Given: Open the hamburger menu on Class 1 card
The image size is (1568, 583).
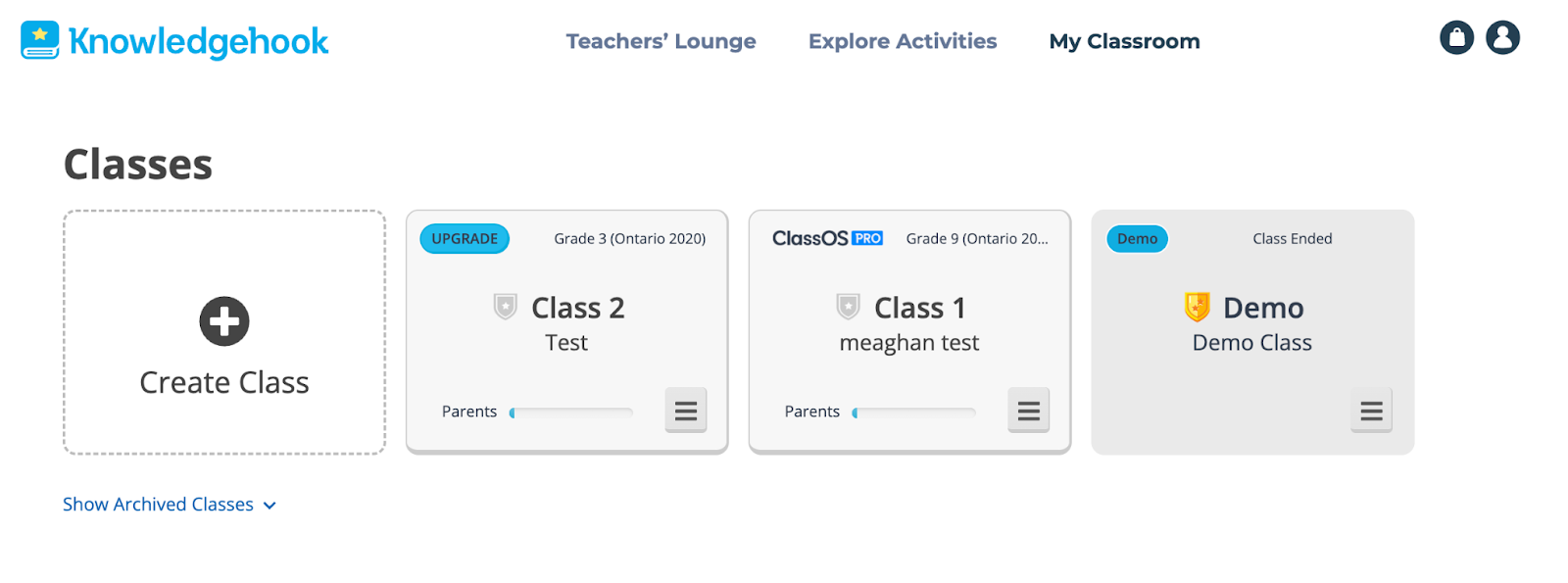Looking at the screenshot, I should coord(1029,411).
